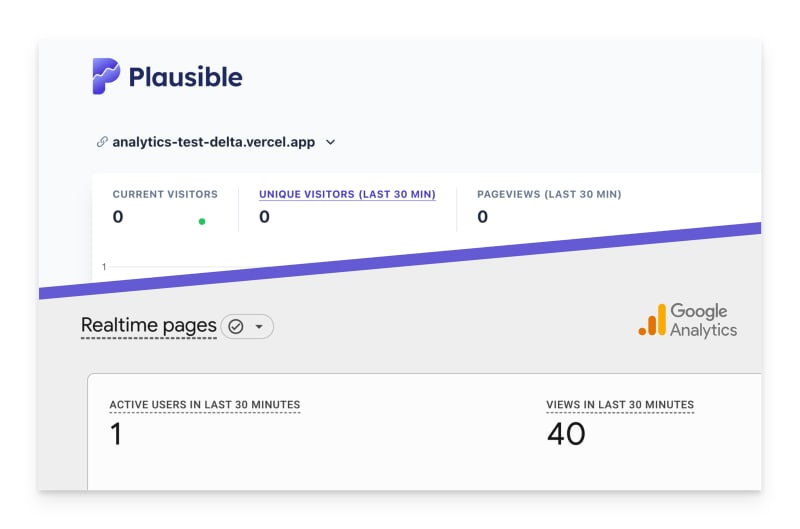
Task: Click the check circle status icon
Action: click(236, 327)
